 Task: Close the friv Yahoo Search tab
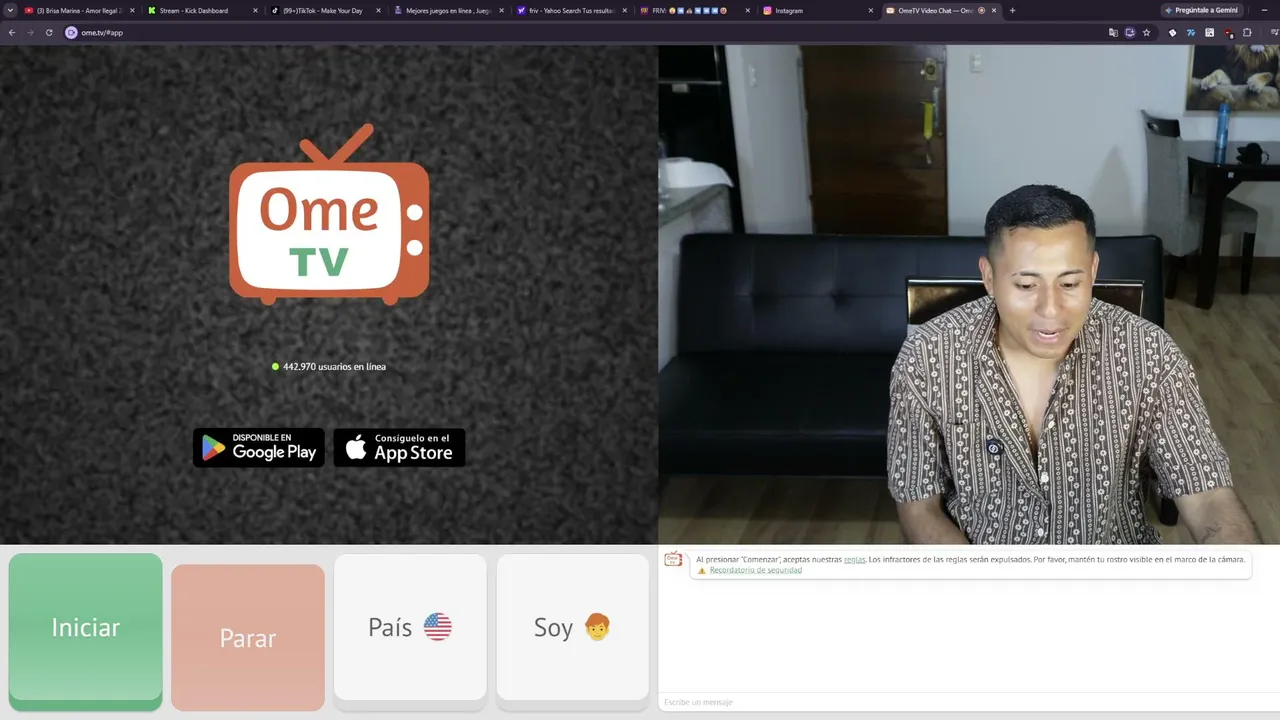(x=625, y=10)
